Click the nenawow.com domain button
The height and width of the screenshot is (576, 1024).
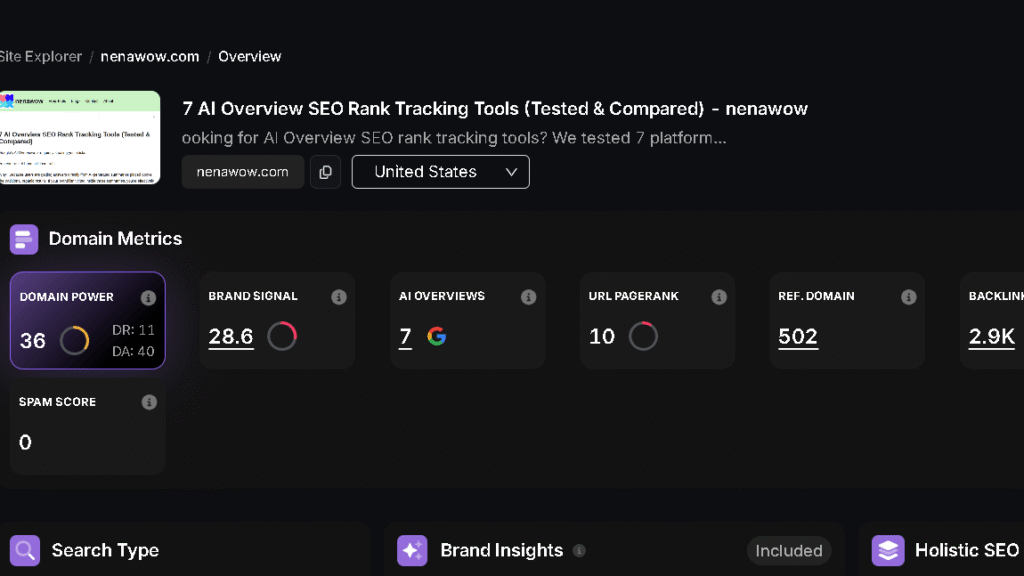[242, 172]
